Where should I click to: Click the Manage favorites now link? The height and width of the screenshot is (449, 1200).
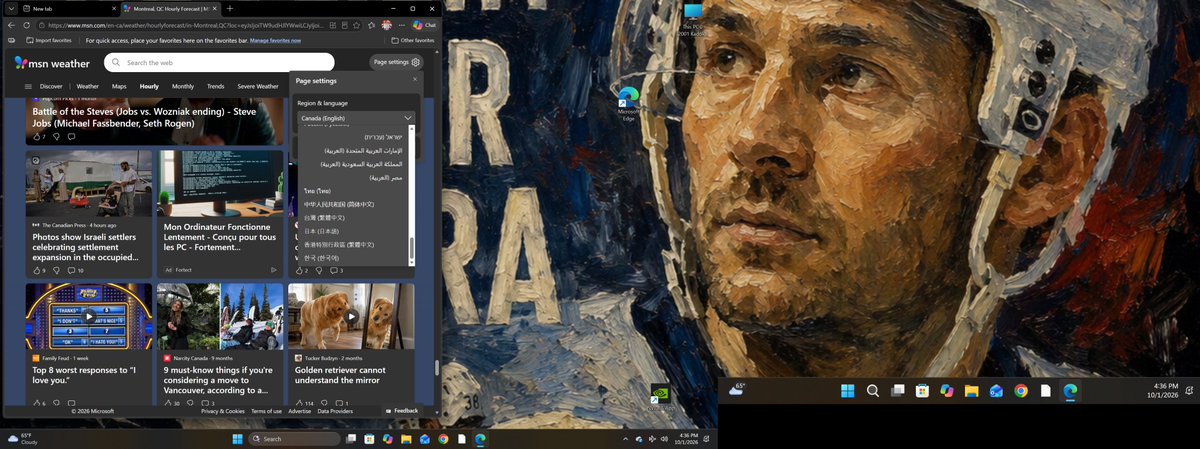pyautogui.click(x=275, y=41)
